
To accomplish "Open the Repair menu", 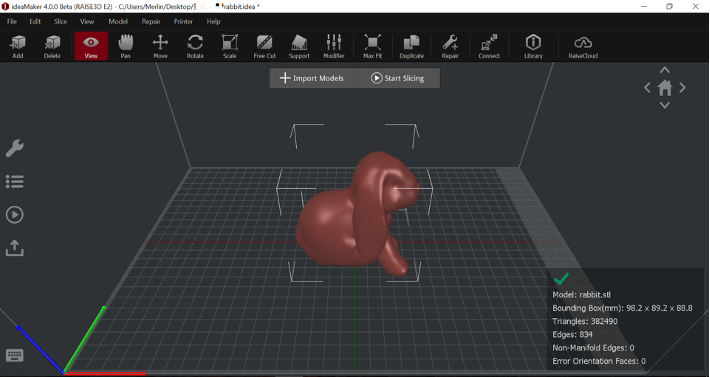I will point(151,21).
